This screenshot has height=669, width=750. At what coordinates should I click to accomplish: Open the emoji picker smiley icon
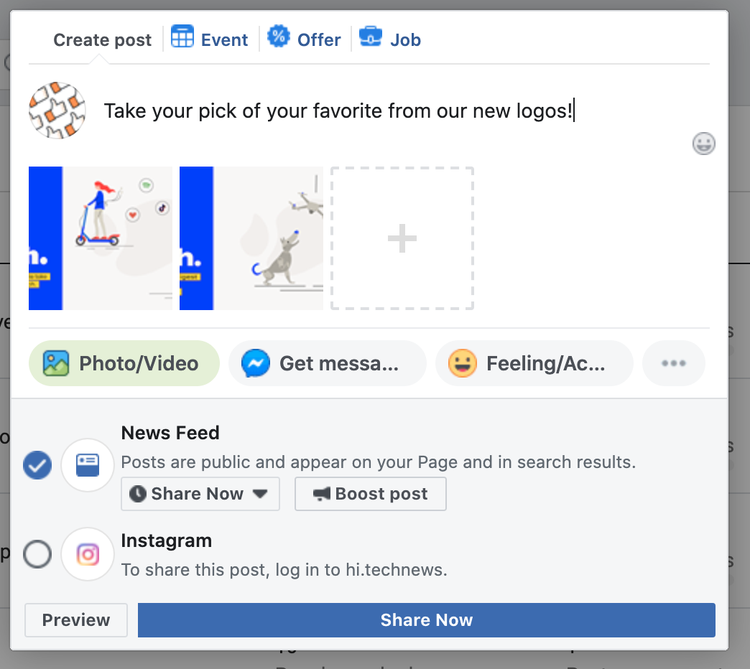(704, 143)
